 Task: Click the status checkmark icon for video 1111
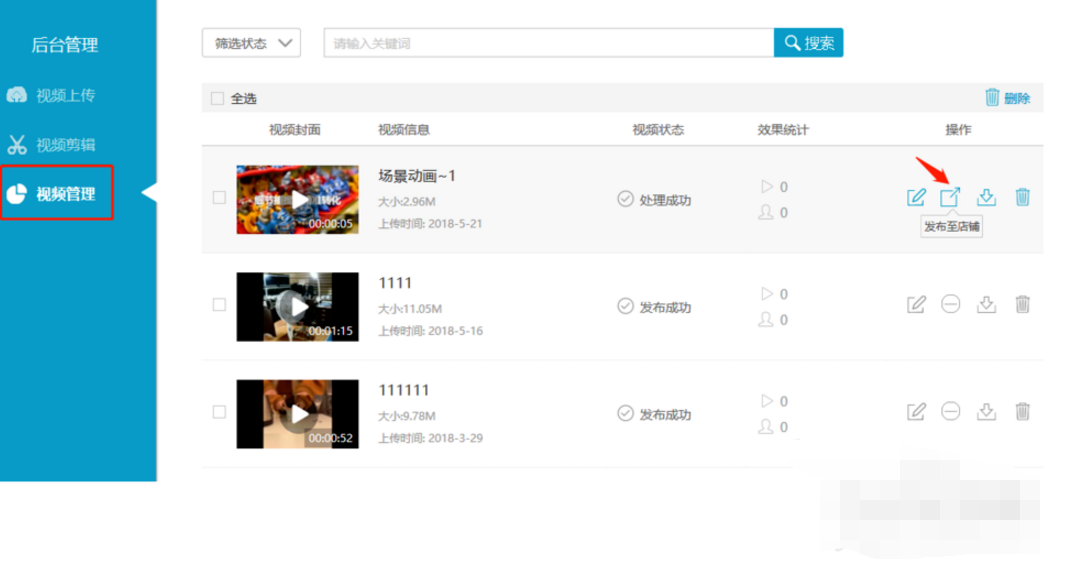625,306
